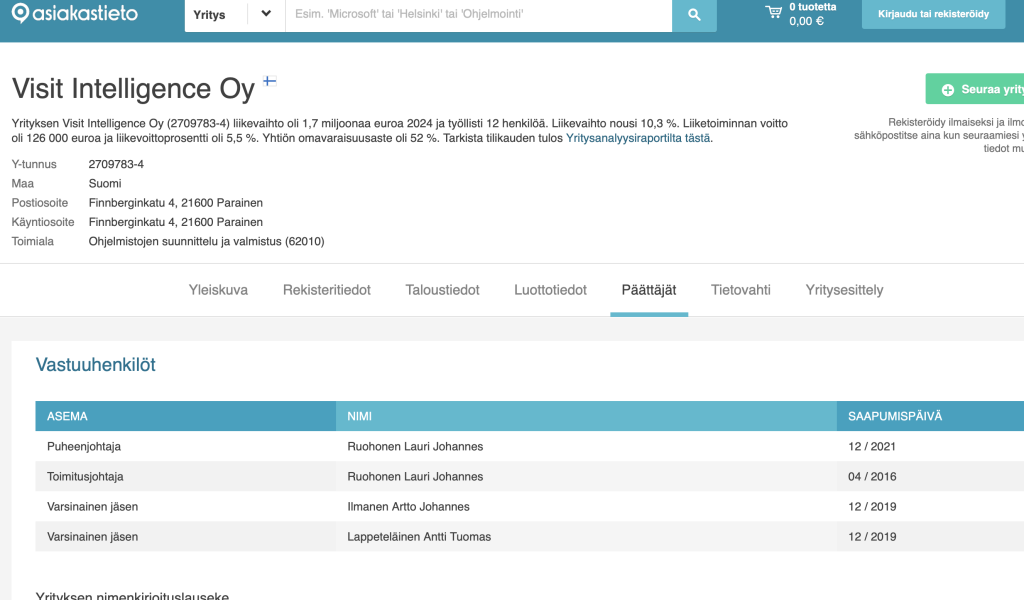Screen dimensions: 1024x600
Task: Switch to the Luottotiedot tab
Action: (551, 290)
